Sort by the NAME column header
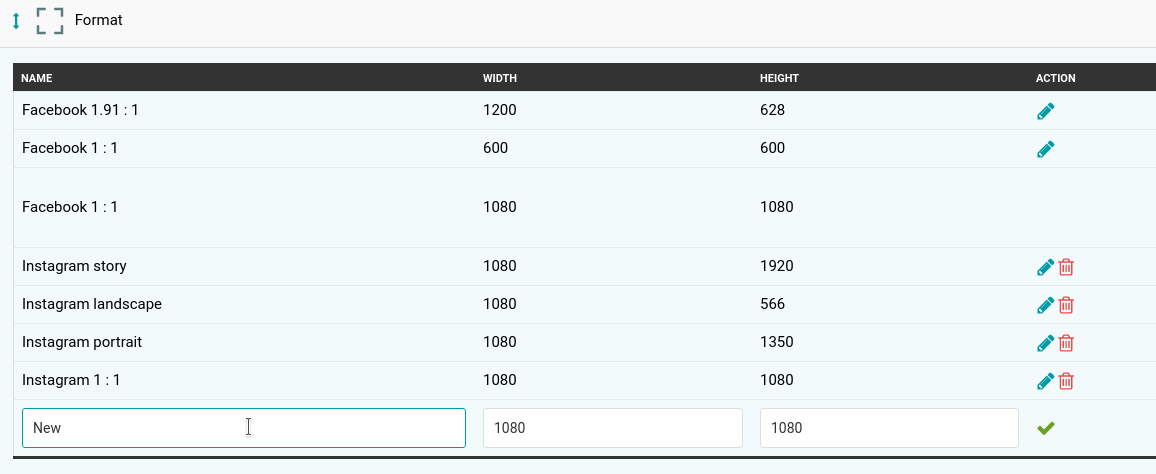This screenshot has width=1156, height=474. 36,78
